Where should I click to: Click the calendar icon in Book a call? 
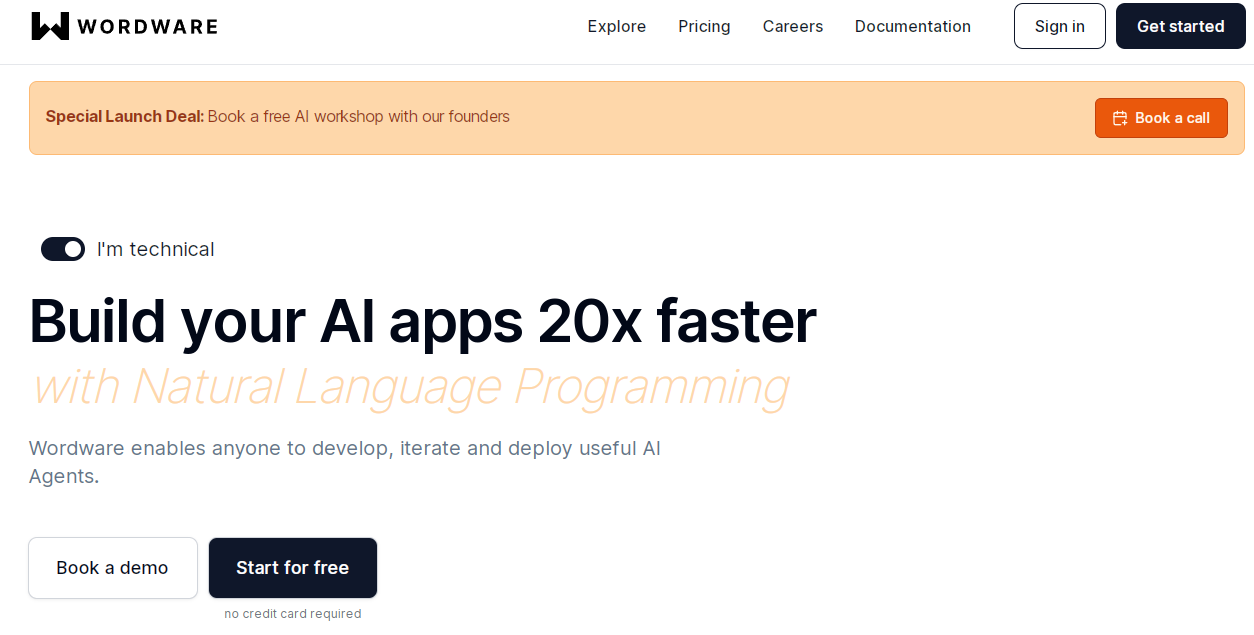click(1120, 118)
